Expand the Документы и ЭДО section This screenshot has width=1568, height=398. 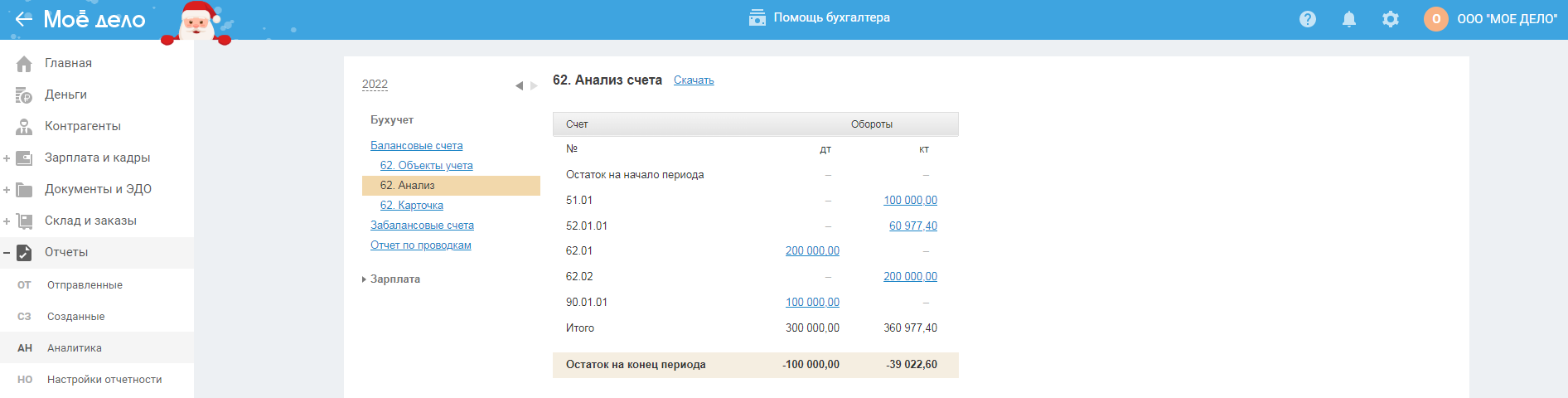click(x=7, y=190)
